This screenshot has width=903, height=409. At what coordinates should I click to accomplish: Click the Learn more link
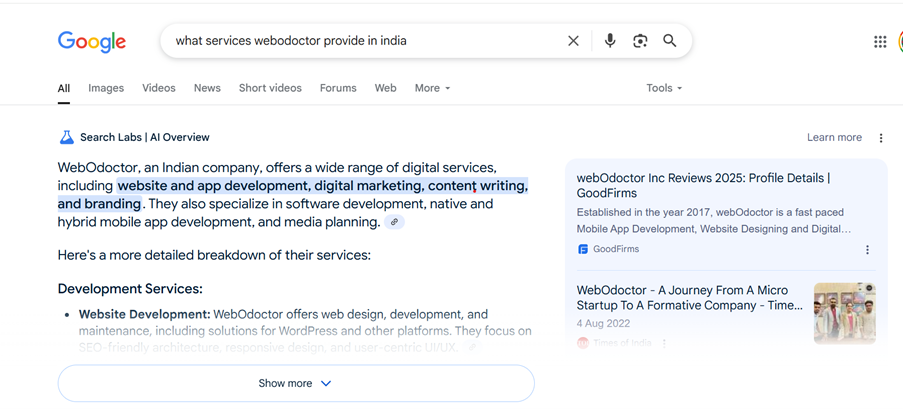click(834, 138)
